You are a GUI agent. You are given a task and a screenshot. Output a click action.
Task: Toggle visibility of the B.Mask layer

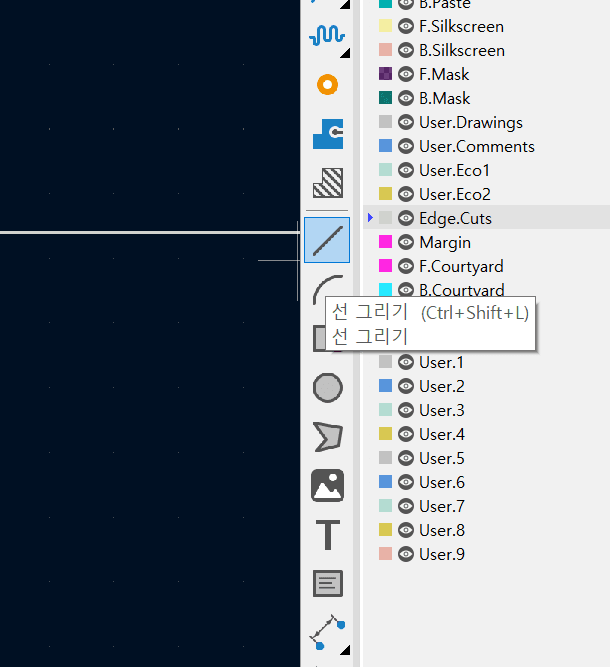pyautogui.click(x=406, y=98)
